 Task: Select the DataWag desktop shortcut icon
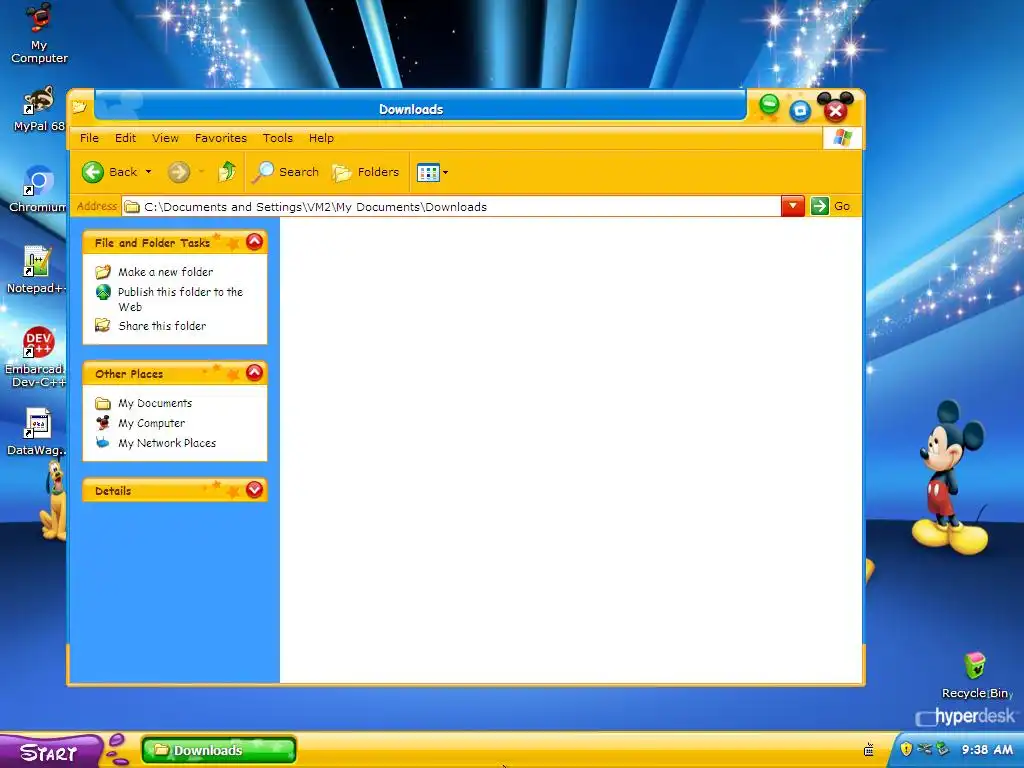tap(37, 432)
